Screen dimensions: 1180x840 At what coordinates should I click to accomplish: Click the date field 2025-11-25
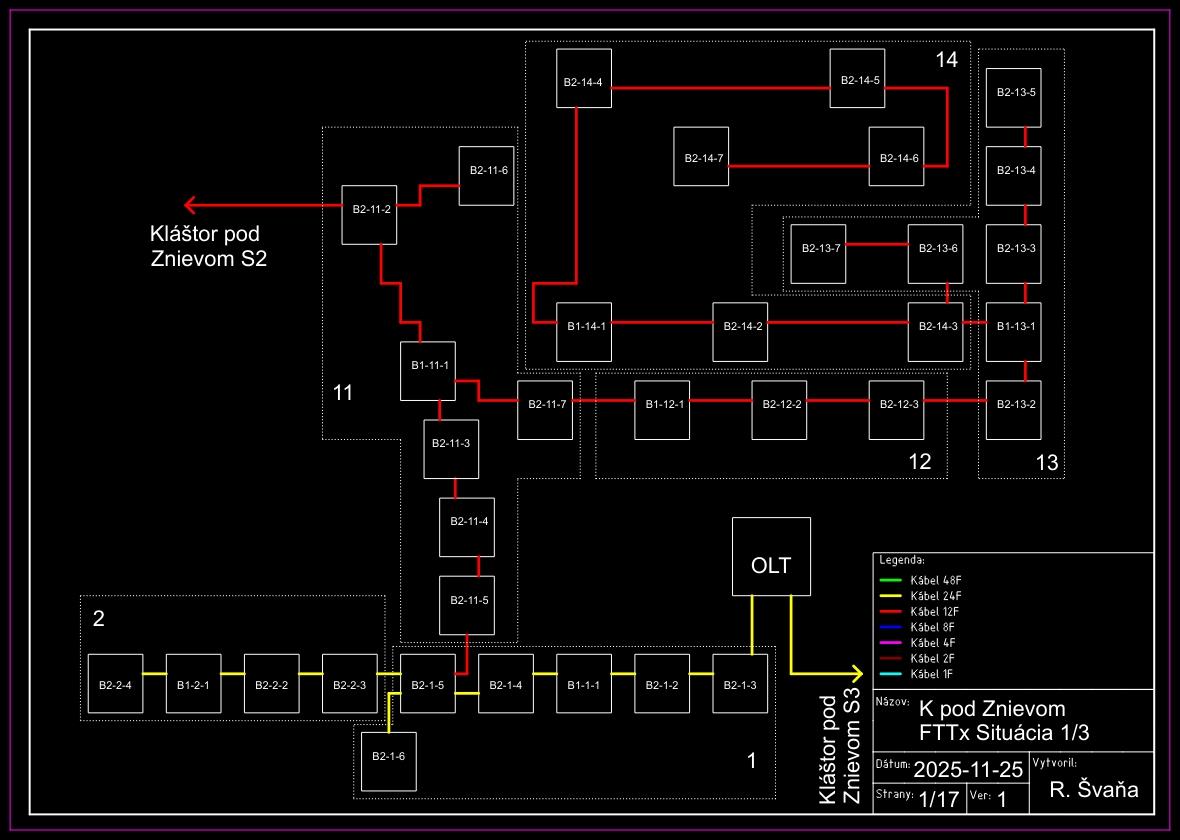[968, 769]
